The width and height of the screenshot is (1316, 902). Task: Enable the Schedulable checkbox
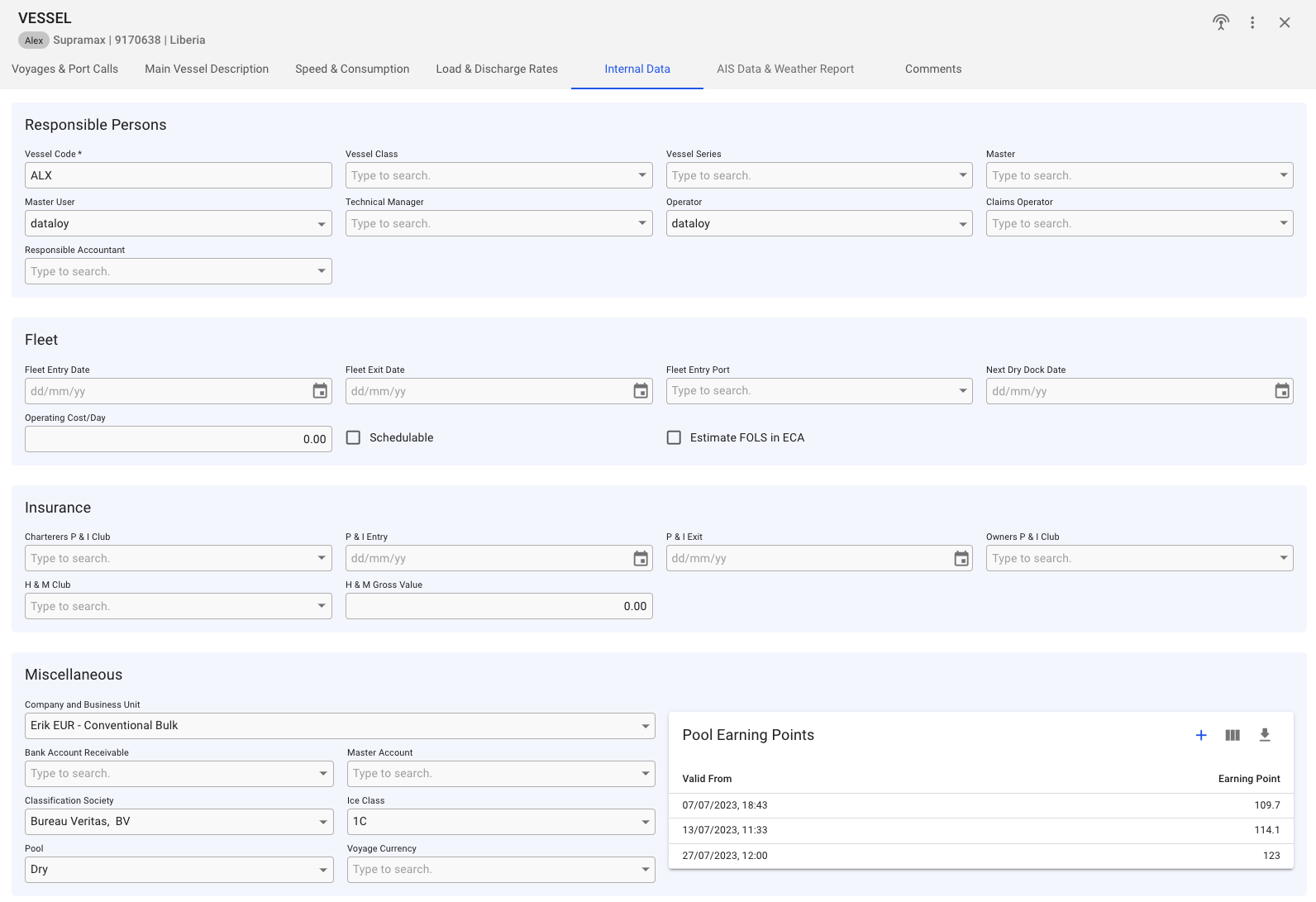click(x=354, y=437)
